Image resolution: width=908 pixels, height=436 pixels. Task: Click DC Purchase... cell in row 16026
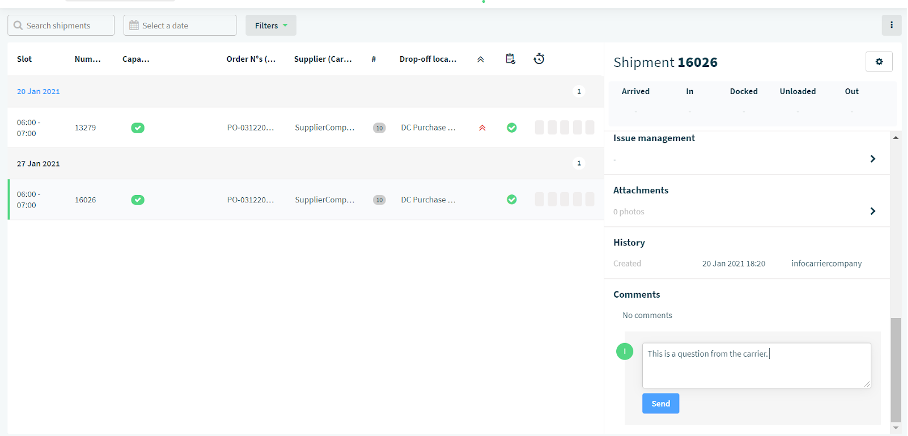coord(429,200)
